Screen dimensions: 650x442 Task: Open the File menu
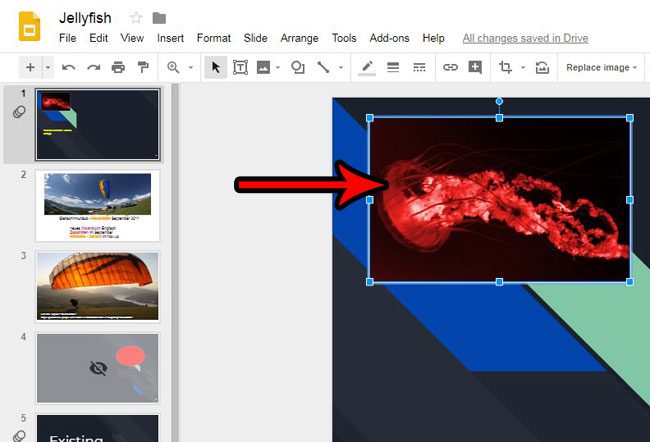[68, 38]
